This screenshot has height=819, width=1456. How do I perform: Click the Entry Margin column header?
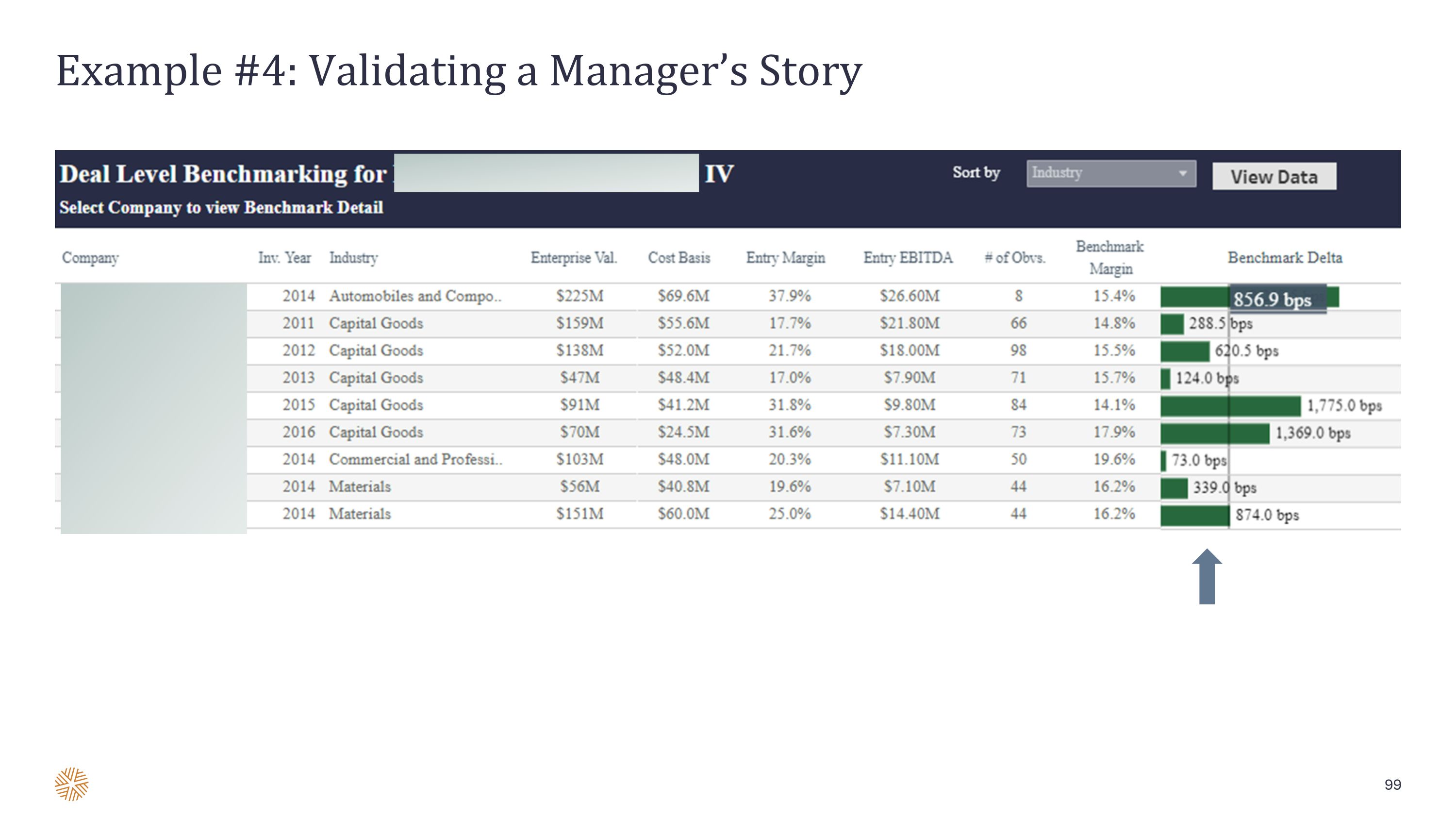click(785, 258)
